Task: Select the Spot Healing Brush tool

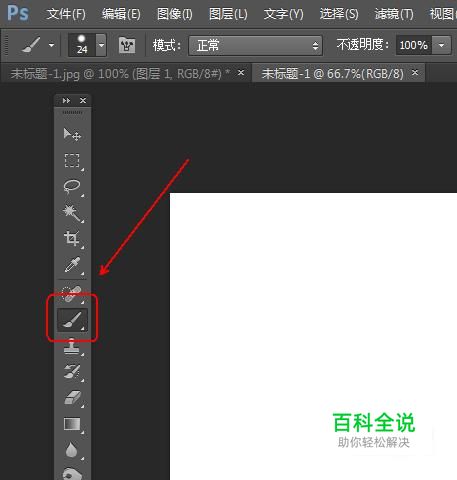Action: pyautogui.click(x=72, y=293)
